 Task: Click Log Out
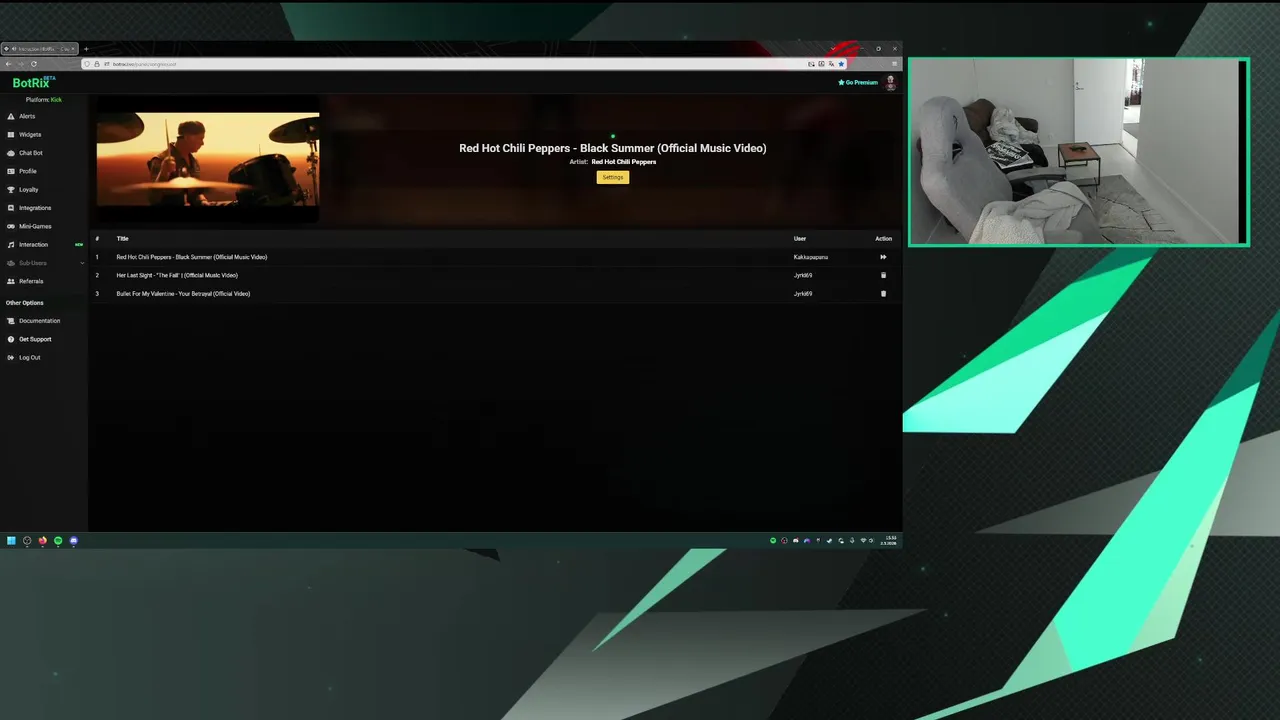pyautogui.click(x=30, y=358)
